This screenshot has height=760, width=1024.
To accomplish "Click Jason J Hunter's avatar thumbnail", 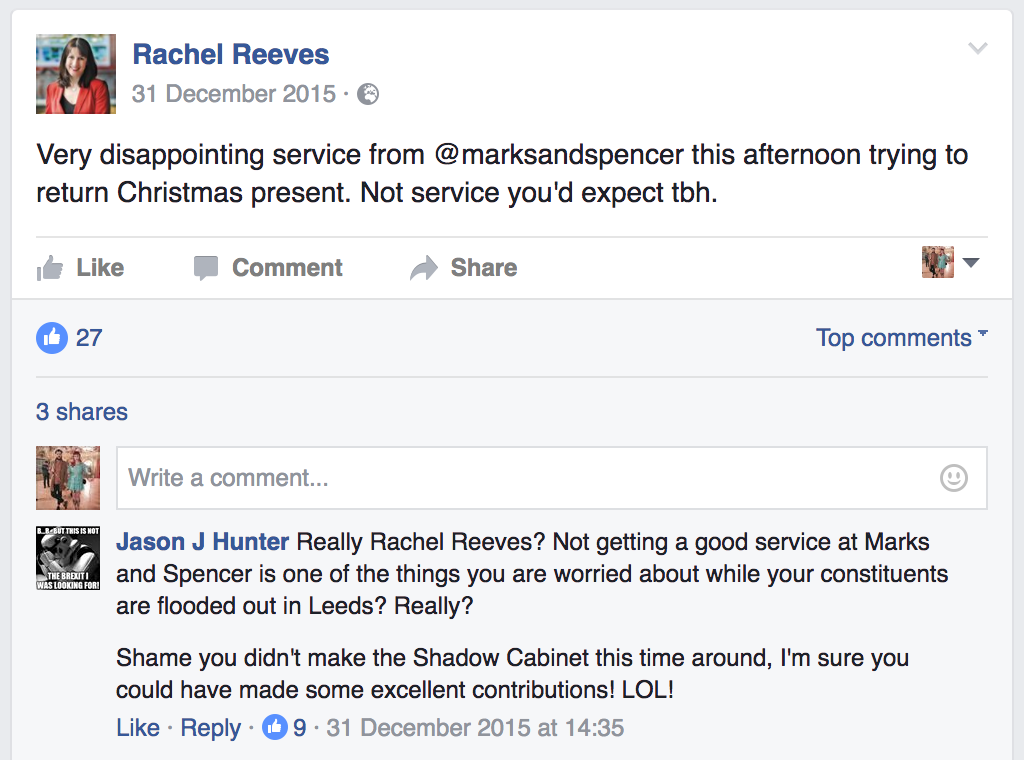I will [68, 558].
